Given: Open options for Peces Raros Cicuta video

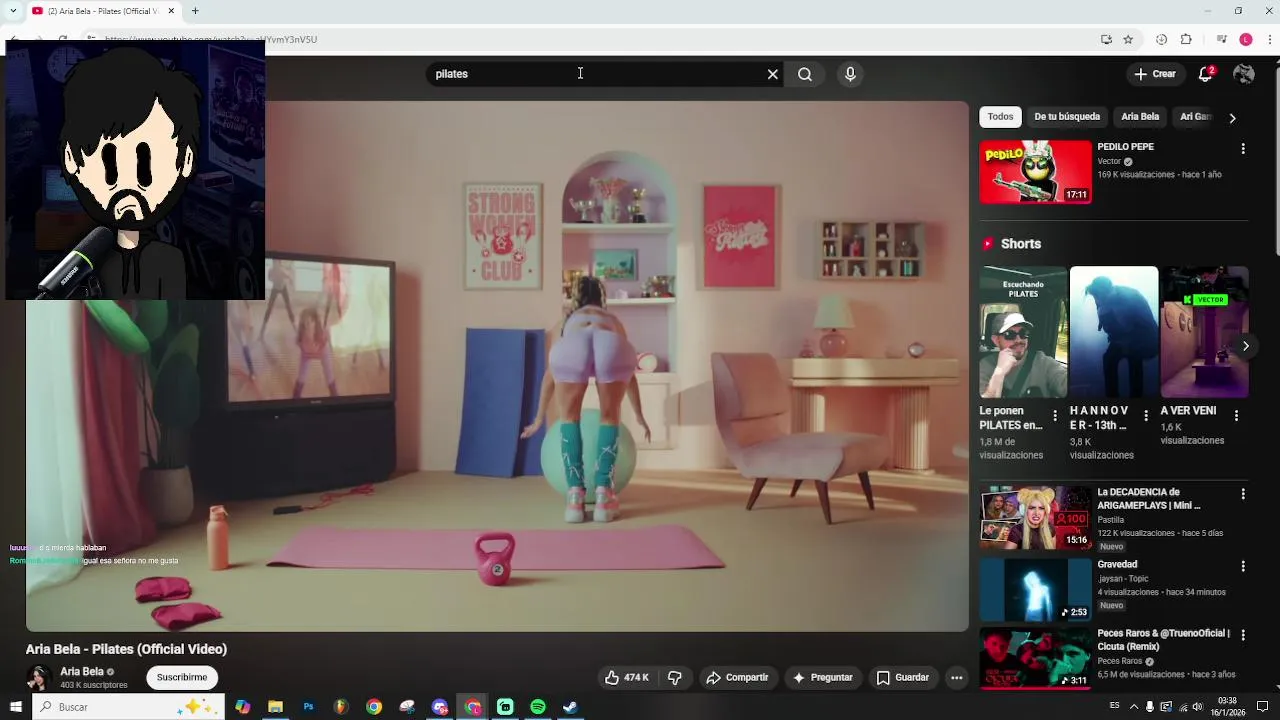Looking at the screenshot, I should 1243,635.
